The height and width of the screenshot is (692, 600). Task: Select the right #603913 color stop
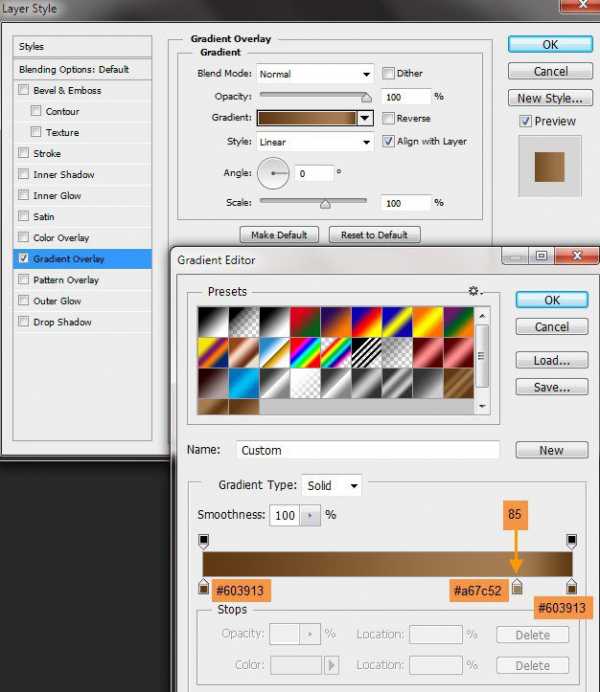click(571, 586)
